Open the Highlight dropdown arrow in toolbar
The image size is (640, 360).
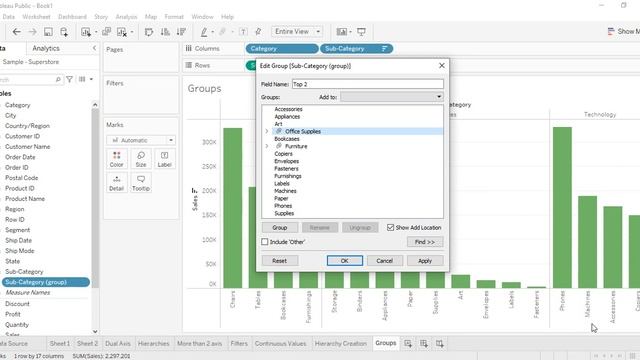(212, 32)
